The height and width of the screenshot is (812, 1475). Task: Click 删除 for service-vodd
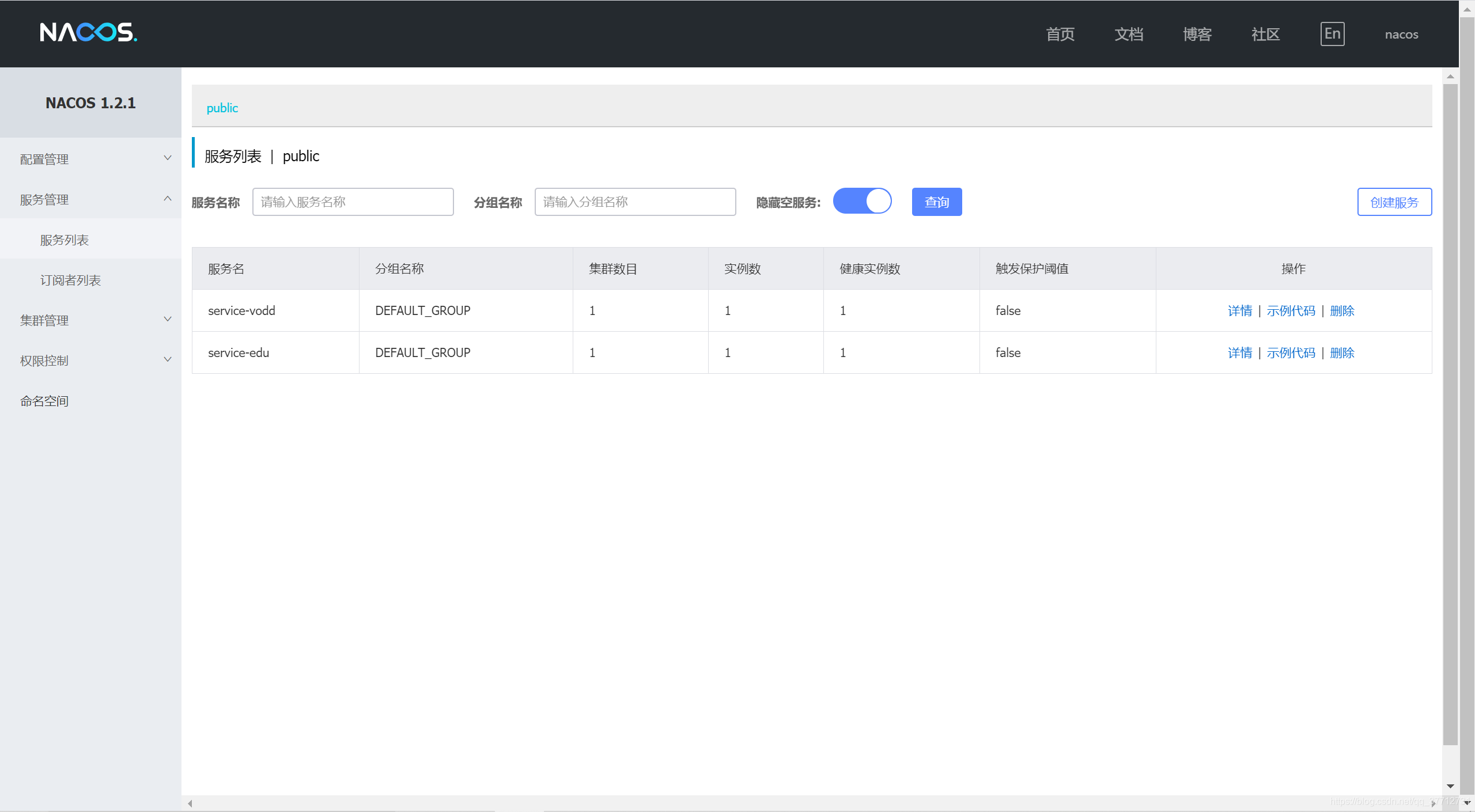tap(1342, 310)
